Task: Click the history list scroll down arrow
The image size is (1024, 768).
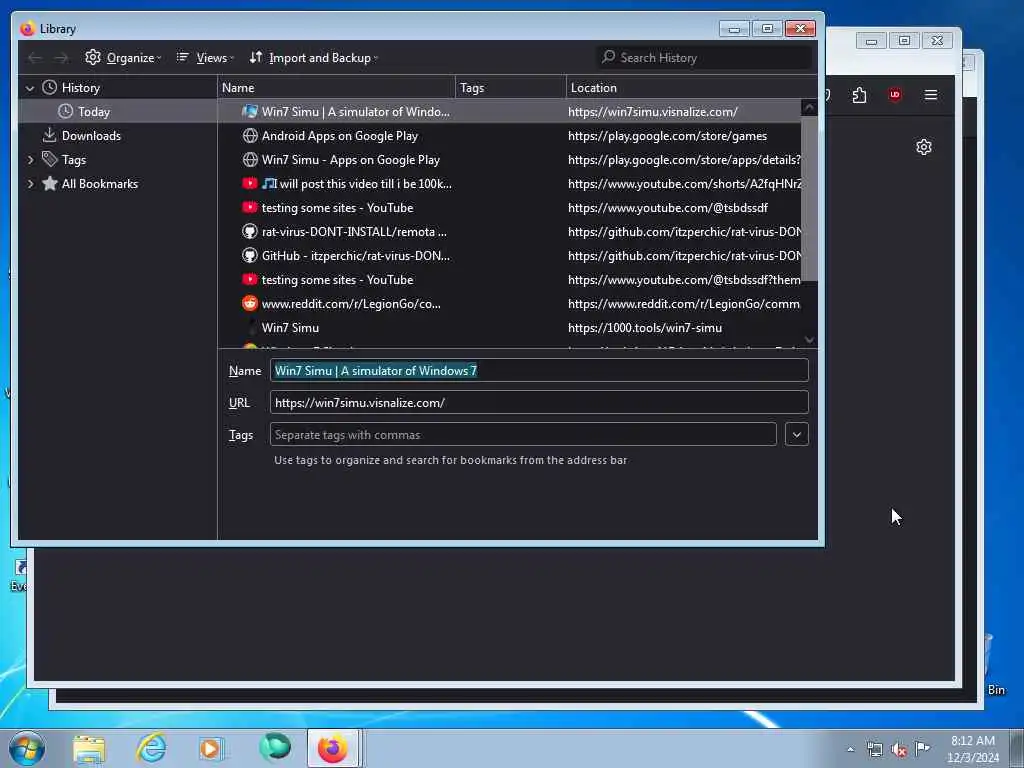Action: (x=809, y=340)
